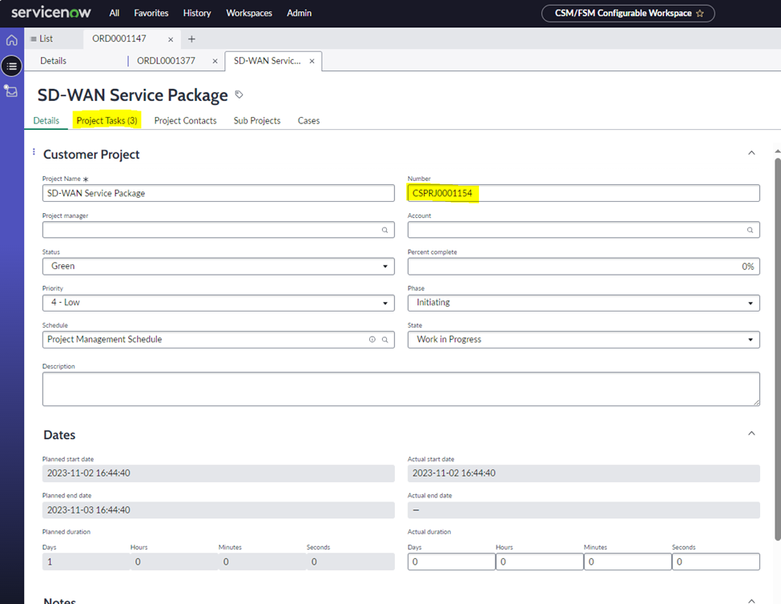The width and height of the screenshot is (781, 604).
Task: Collapse the Notes section
Action: (751, 601)
